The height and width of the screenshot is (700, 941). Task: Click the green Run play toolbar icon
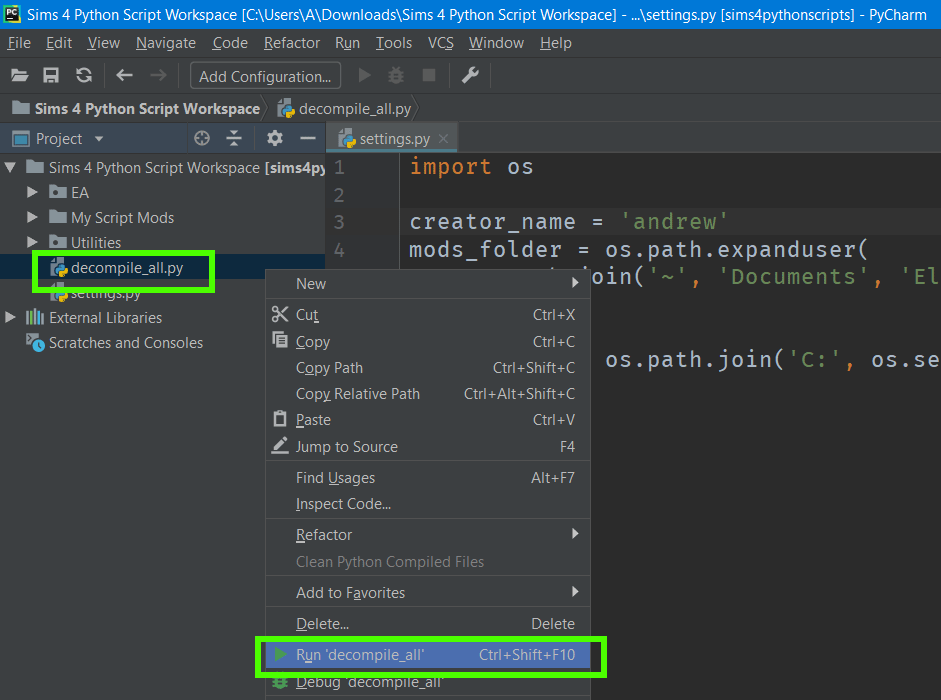tap(364, 75)
